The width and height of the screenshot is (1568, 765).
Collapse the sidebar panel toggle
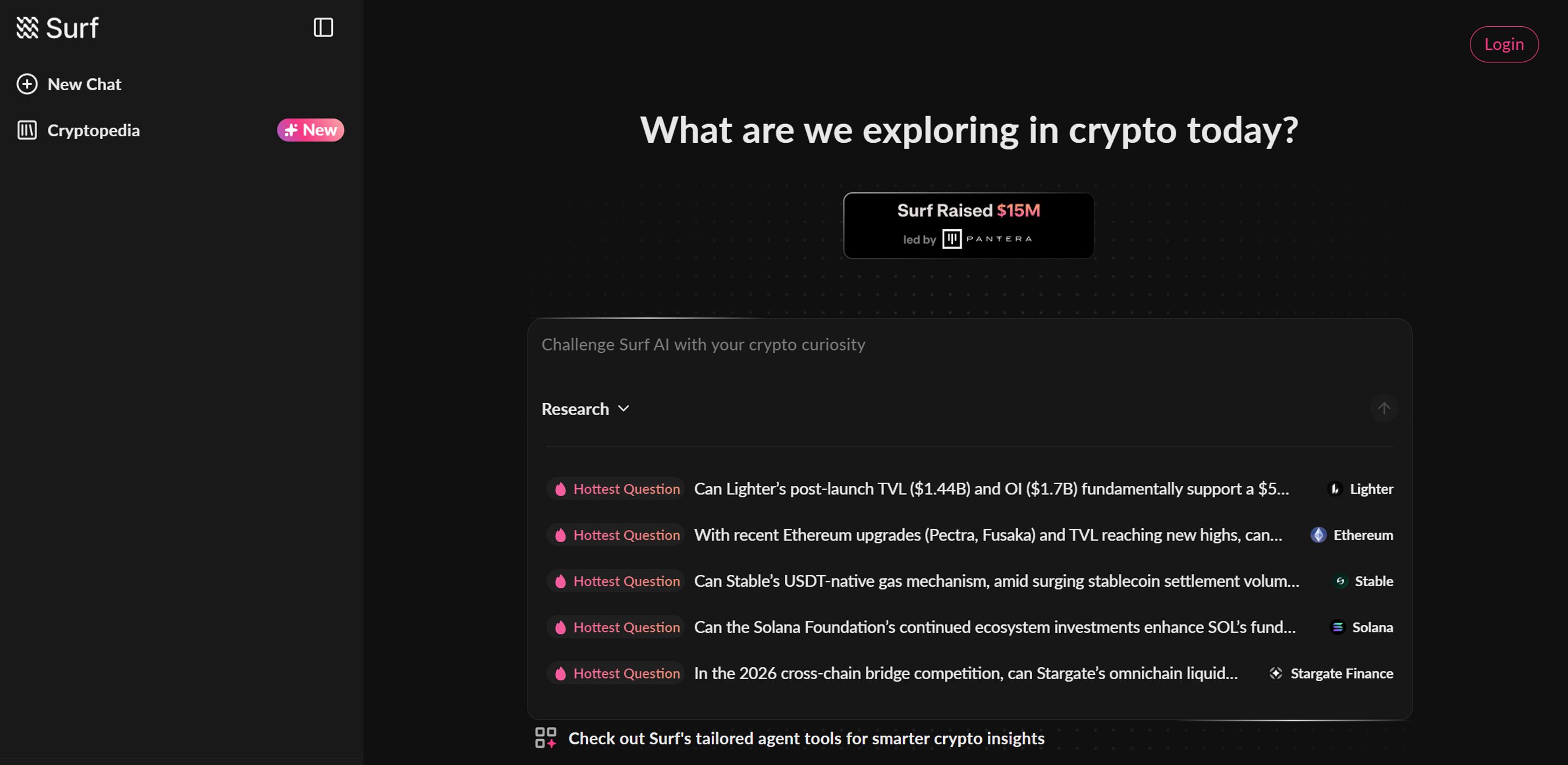[323, 27]
